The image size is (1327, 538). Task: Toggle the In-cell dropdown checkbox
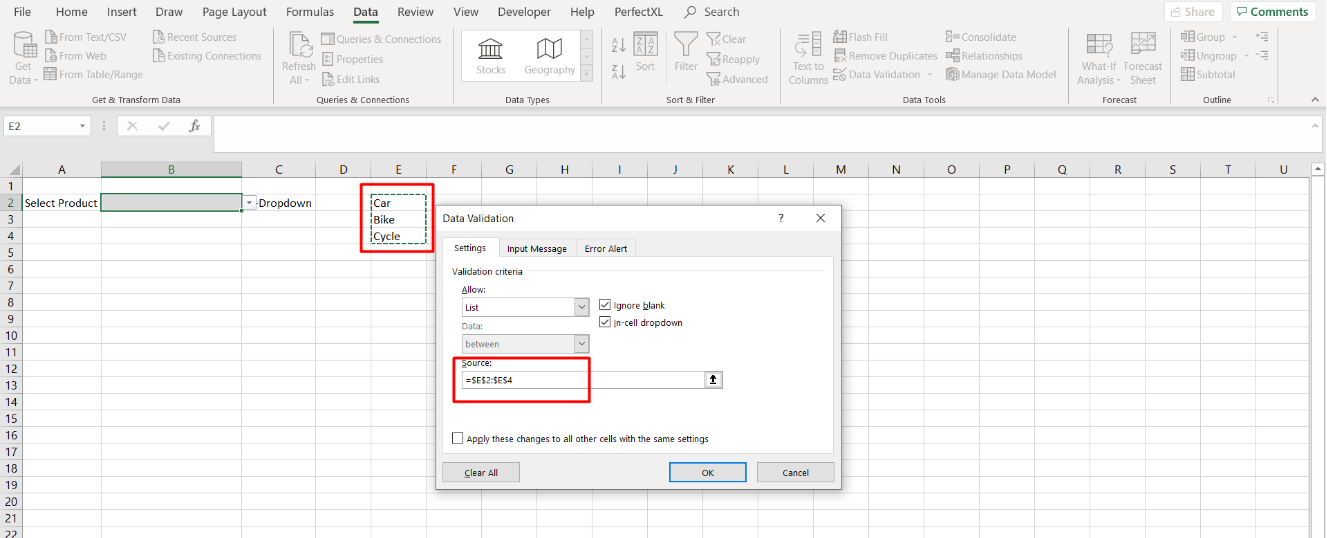[605, 322]
